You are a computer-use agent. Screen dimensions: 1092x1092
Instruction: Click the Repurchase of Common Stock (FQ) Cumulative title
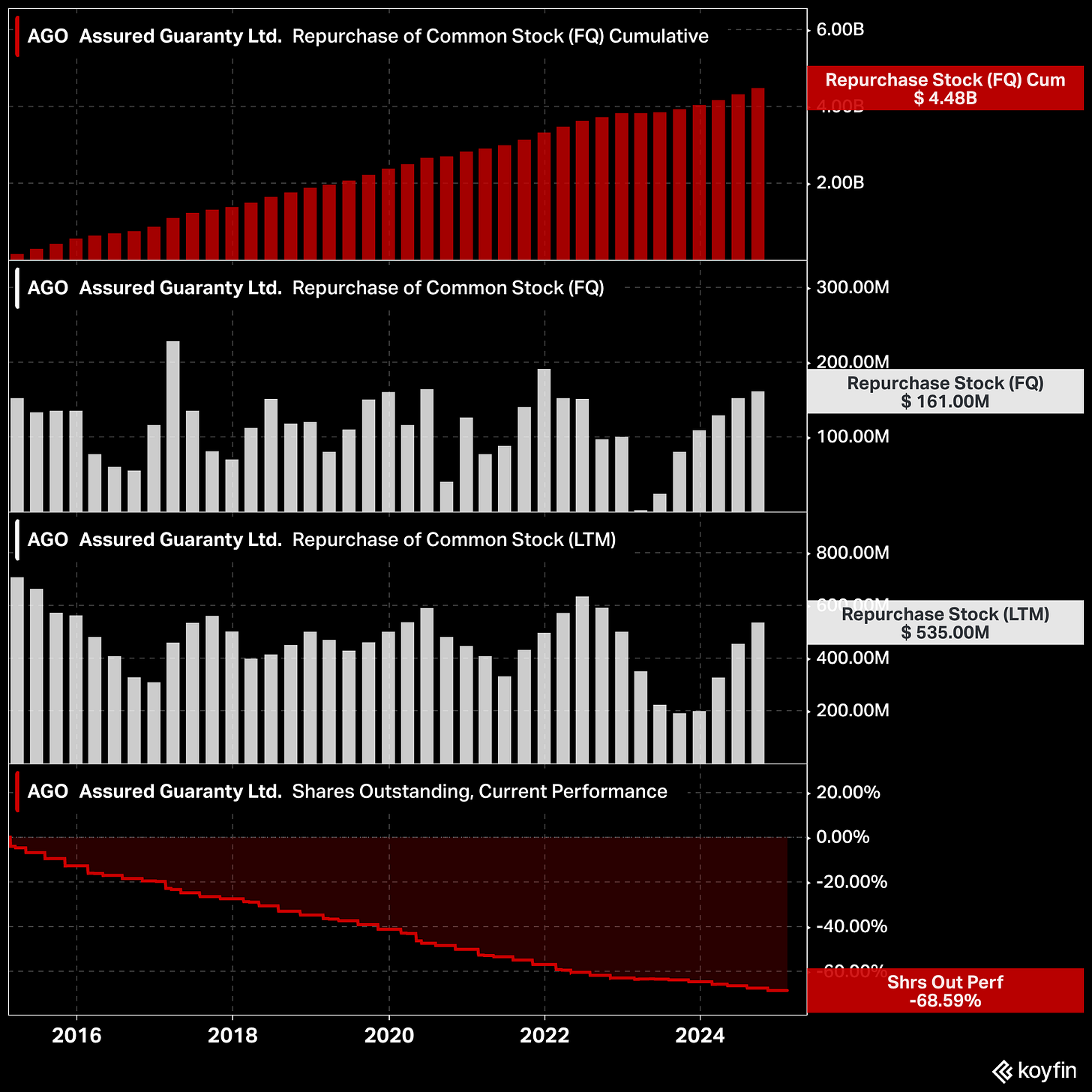(x=500, y=37)
